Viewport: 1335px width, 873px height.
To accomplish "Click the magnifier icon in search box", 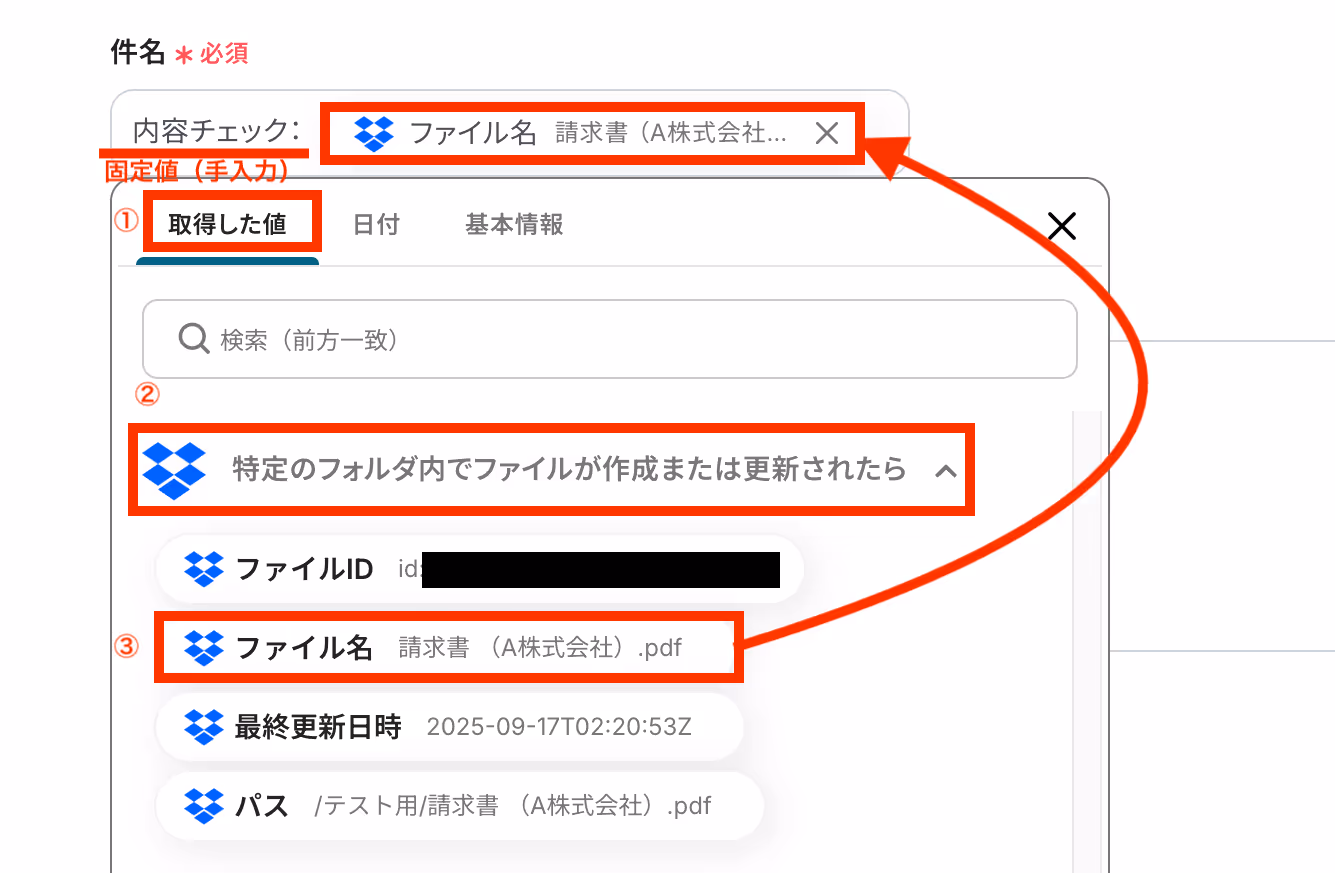I will point(193,339).
